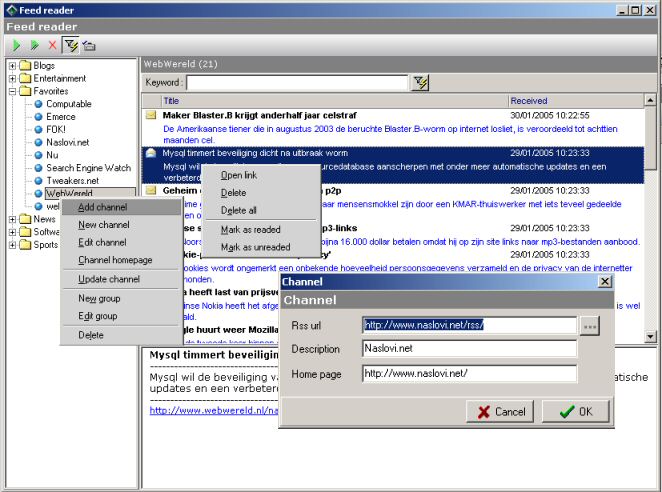The height and width of the screenshot is (492, 662).
Task: Select the Emerce channel
Action: 61,117
